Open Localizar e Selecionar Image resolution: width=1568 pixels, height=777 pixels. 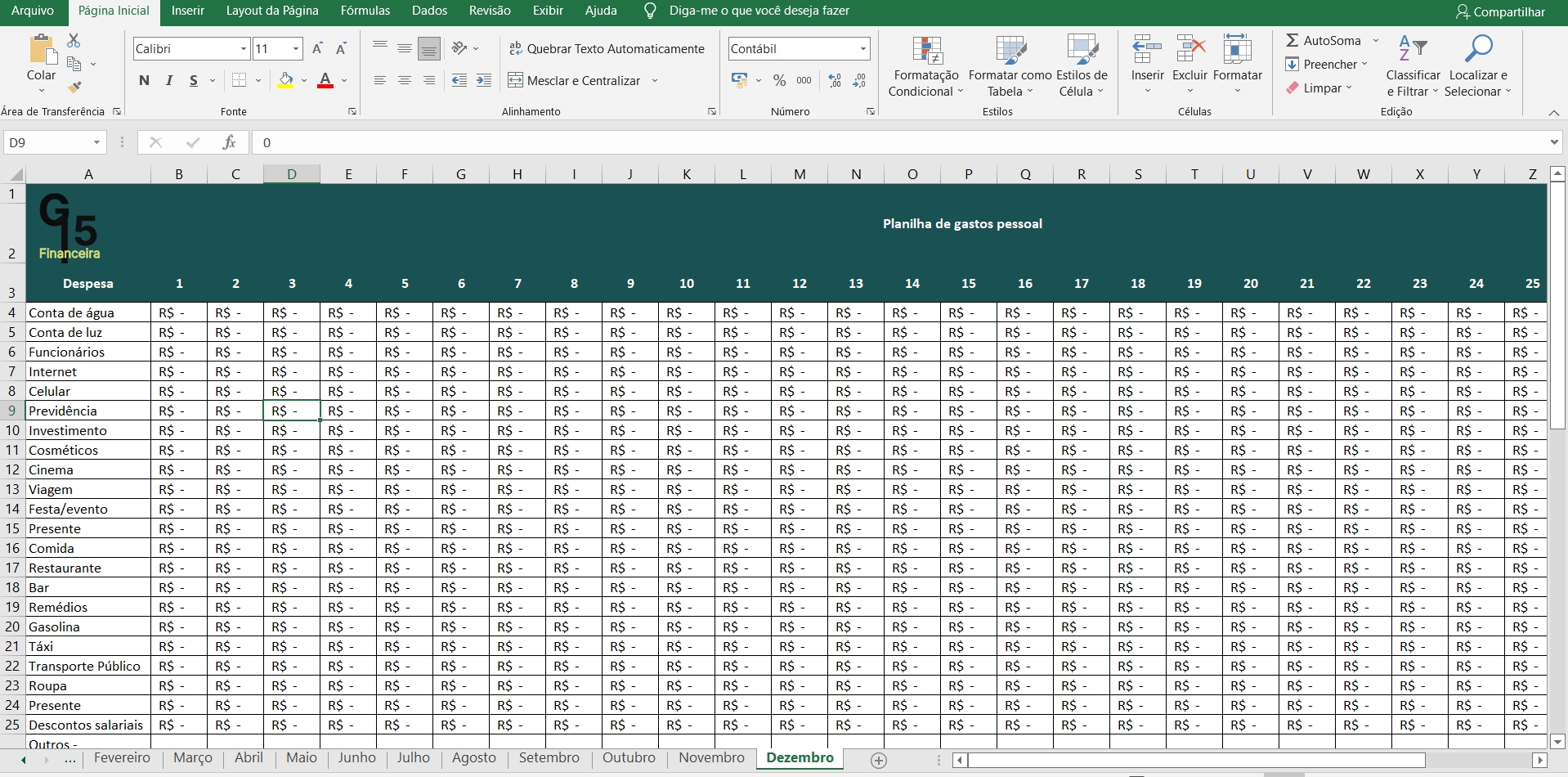coord(1478,66)
